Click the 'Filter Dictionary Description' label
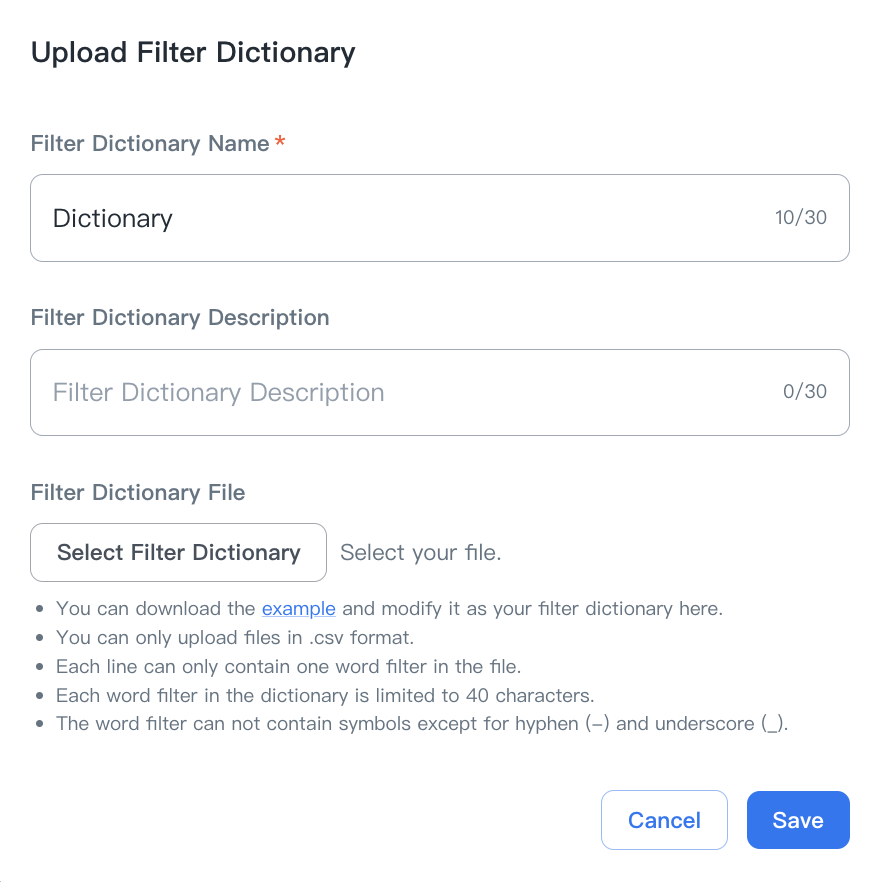The image size is (878, 882). (x=180, y=318)
